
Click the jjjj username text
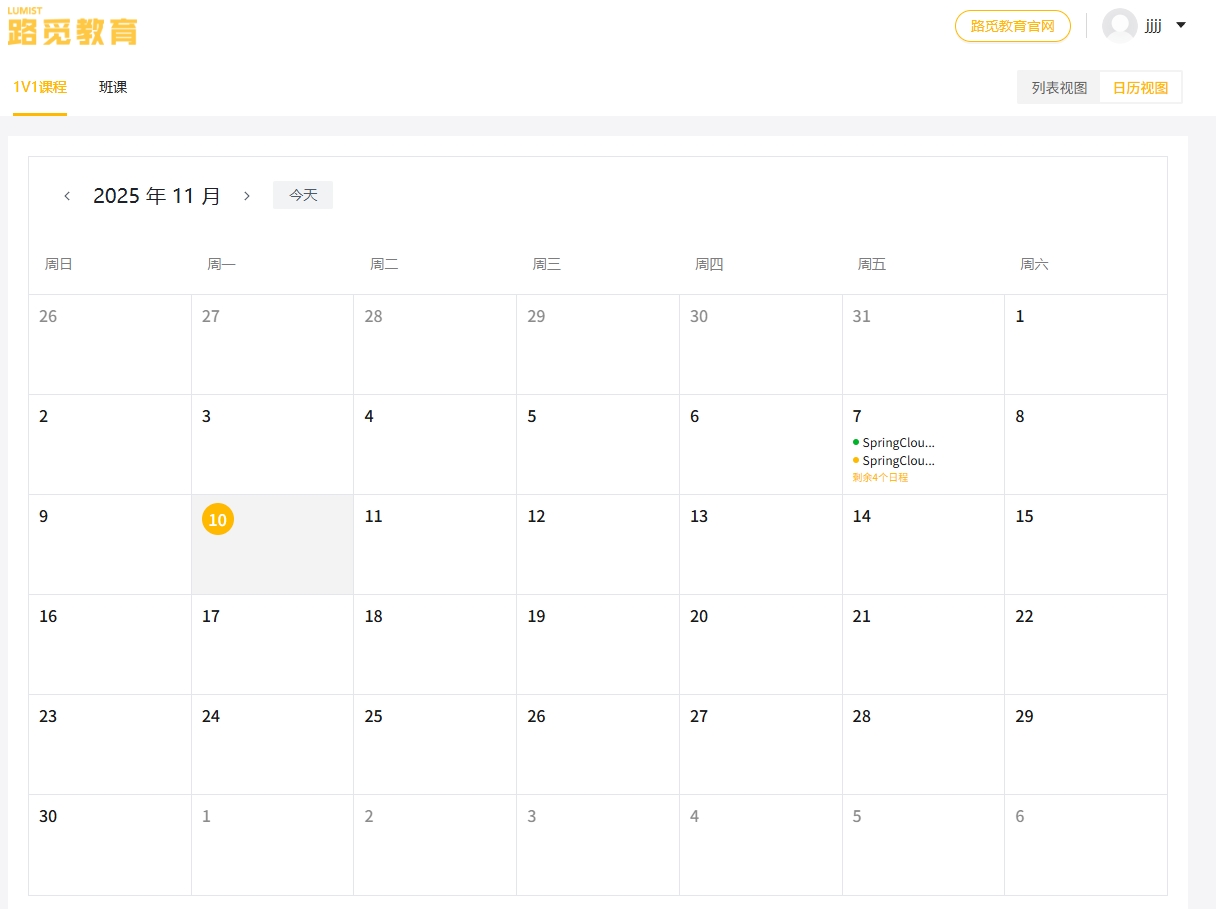pos(1153,26)
